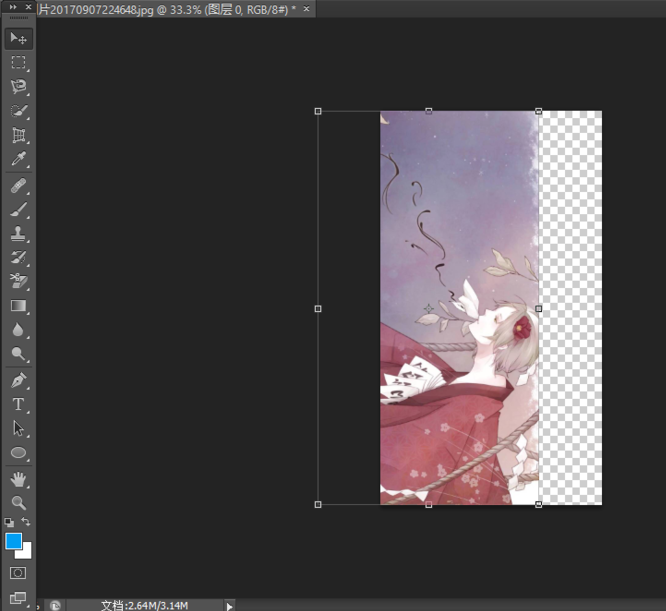This screenshot has height=611, width=666.
Task: Select the Hand tool
Action: (x=18, y=480)
